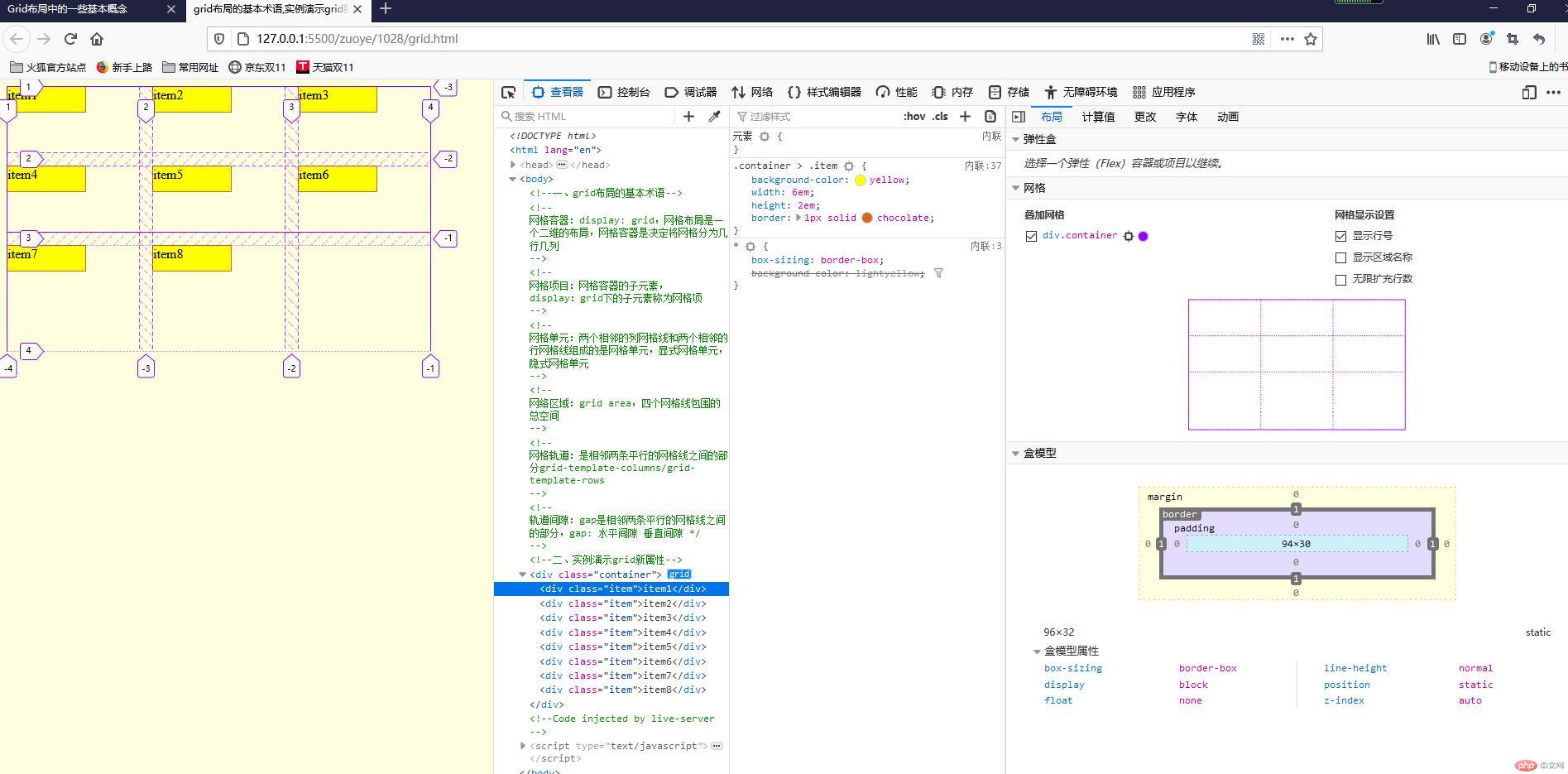The height and width of the screenshot is (774, 1568).
Task: Collapse the three-pane inspector sidebar toggle
Action: coord(1019,117)
